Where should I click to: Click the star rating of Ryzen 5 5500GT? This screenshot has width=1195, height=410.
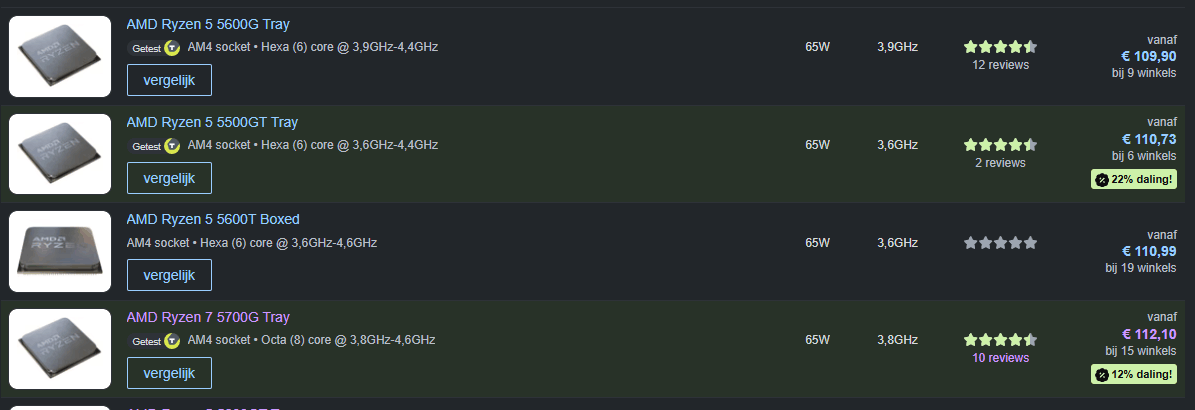1000,145
